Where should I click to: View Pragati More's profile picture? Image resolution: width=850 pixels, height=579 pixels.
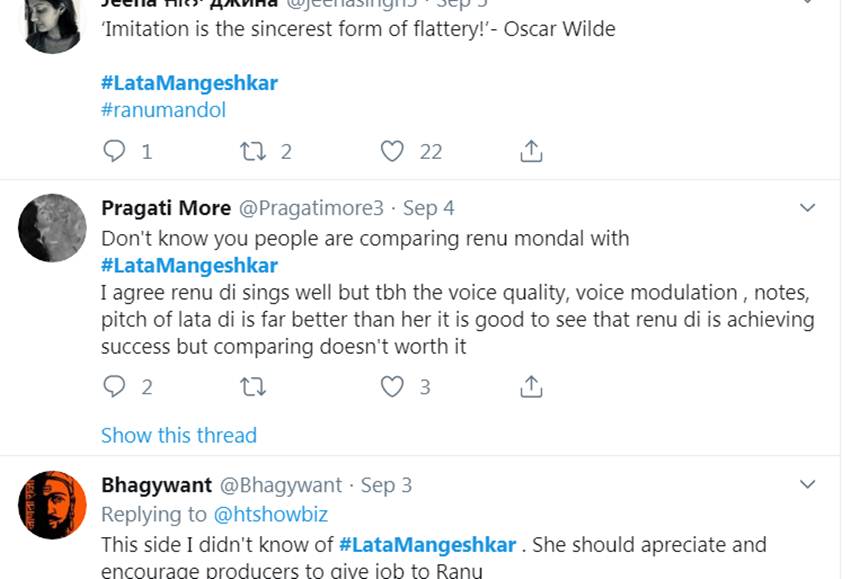[52, 227]
